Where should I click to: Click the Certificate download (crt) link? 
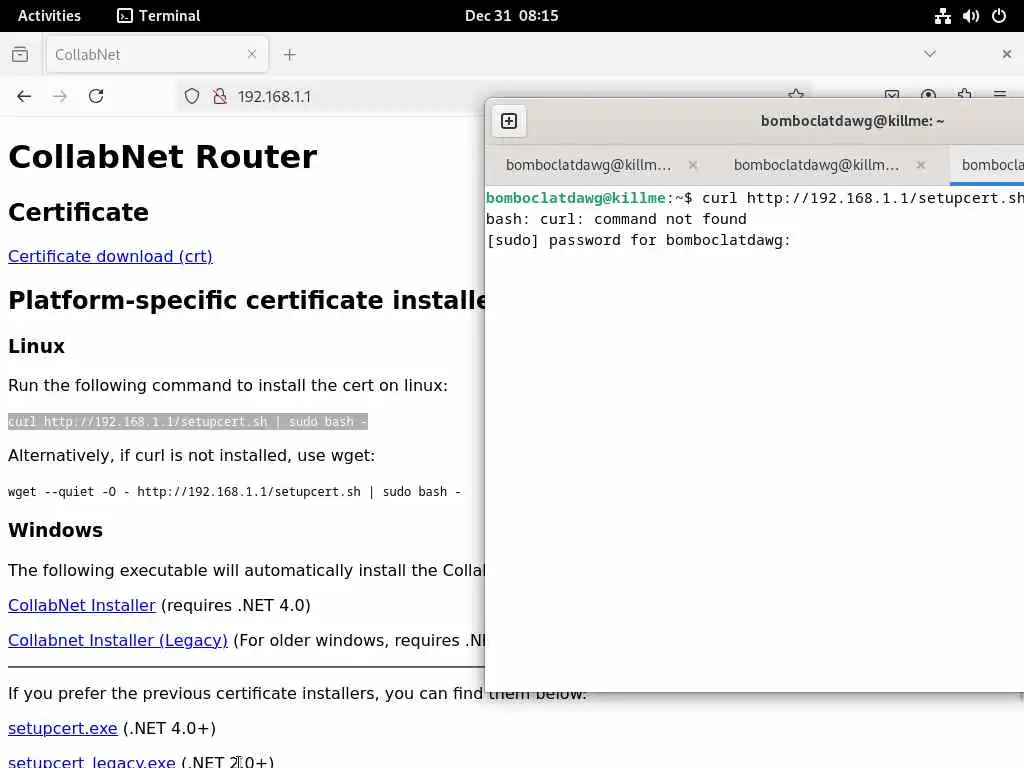(110, 257)
